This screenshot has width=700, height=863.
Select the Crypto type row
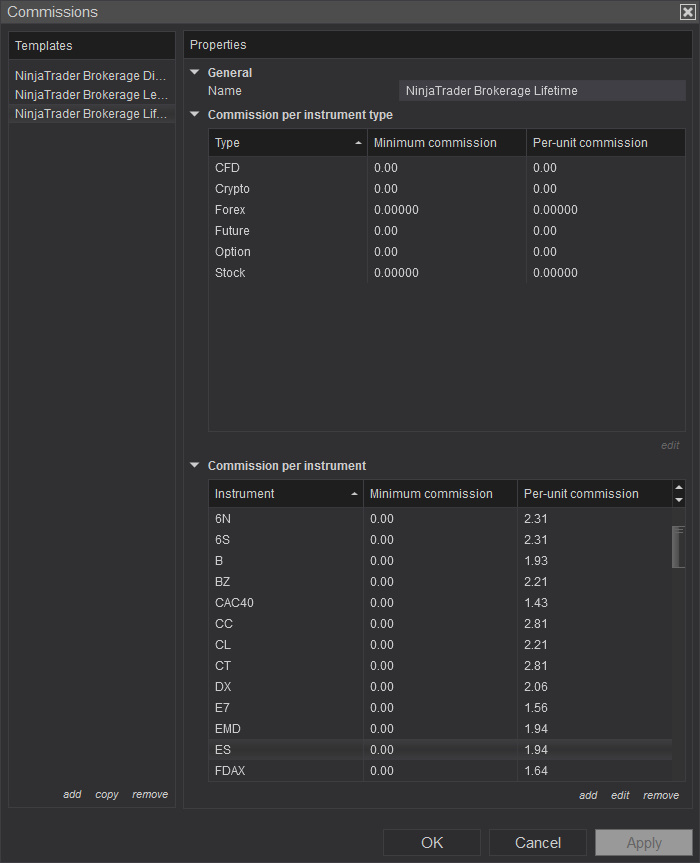pyautogui.click(x=447, y=189)
